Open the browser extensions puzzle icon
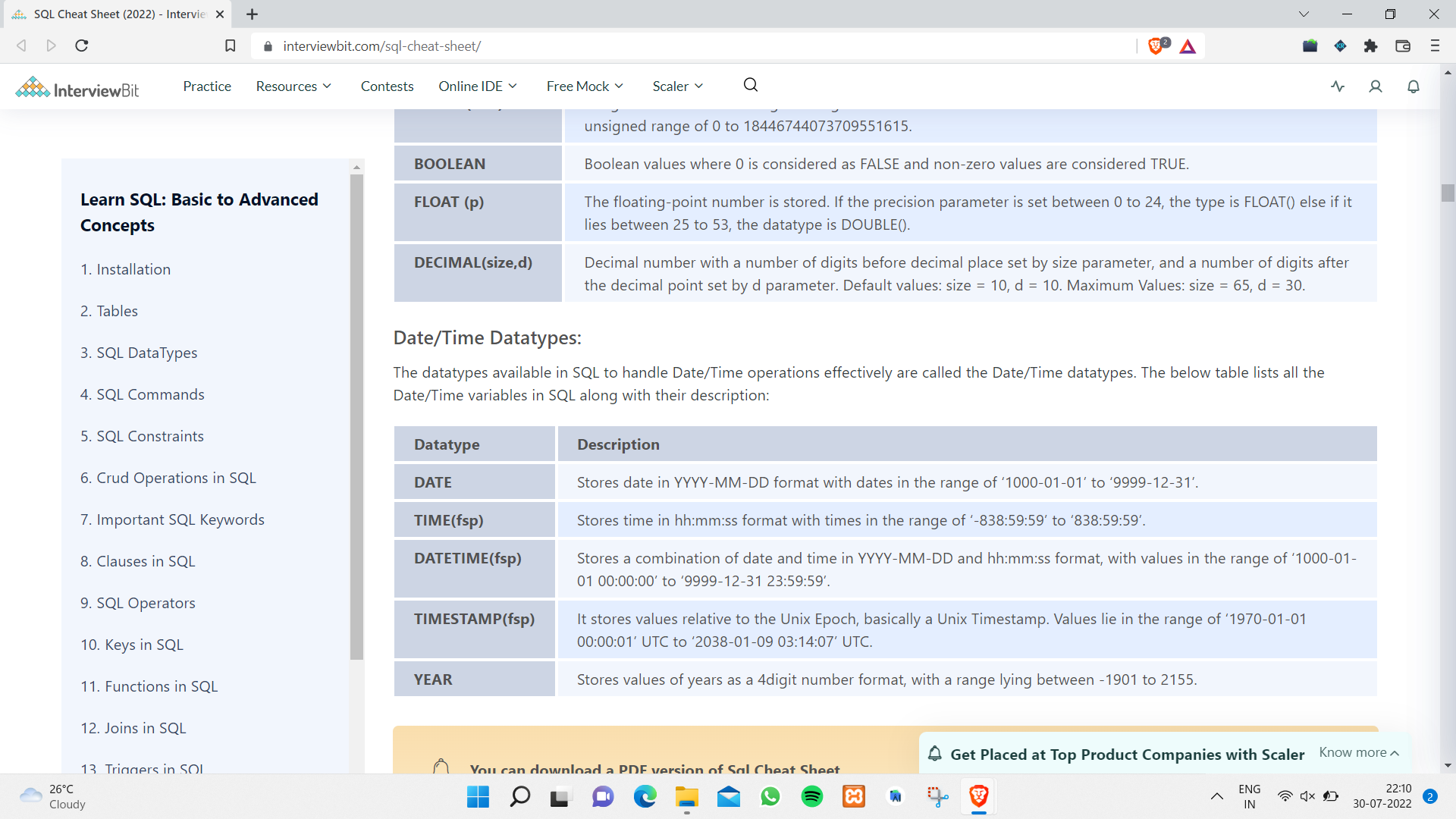Viewport: 1456px width, 819px height. click(1371, 45)
